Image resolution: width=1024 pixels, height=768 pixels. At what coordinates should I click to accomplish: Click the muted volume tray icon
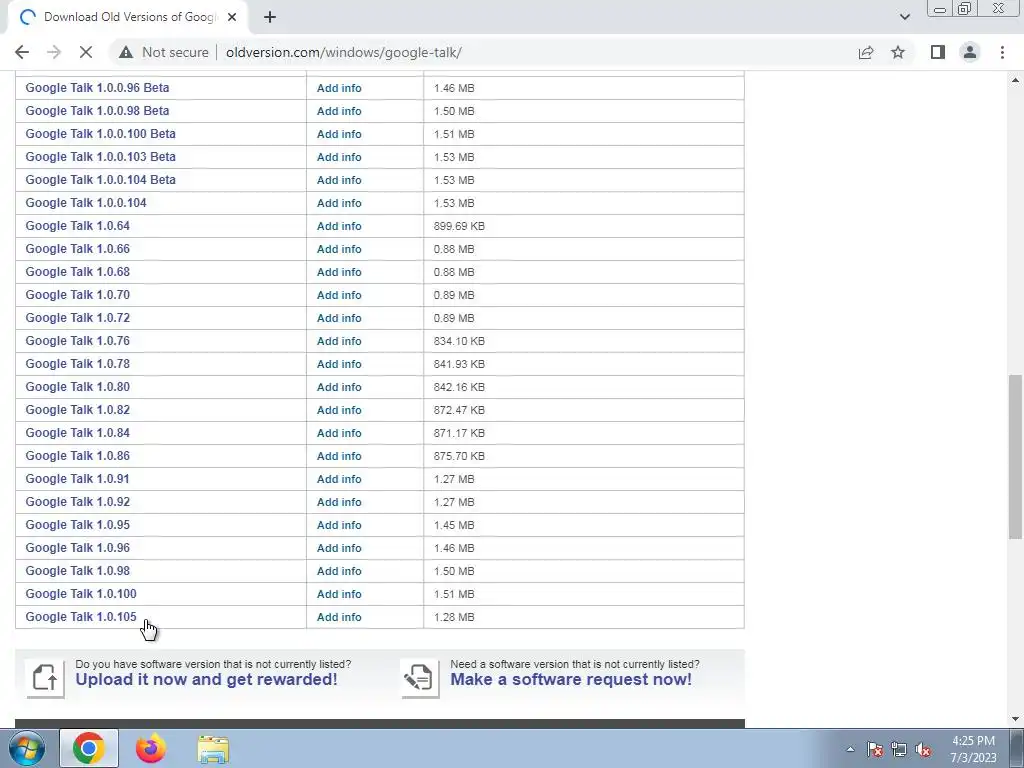[x=923, y=749]
